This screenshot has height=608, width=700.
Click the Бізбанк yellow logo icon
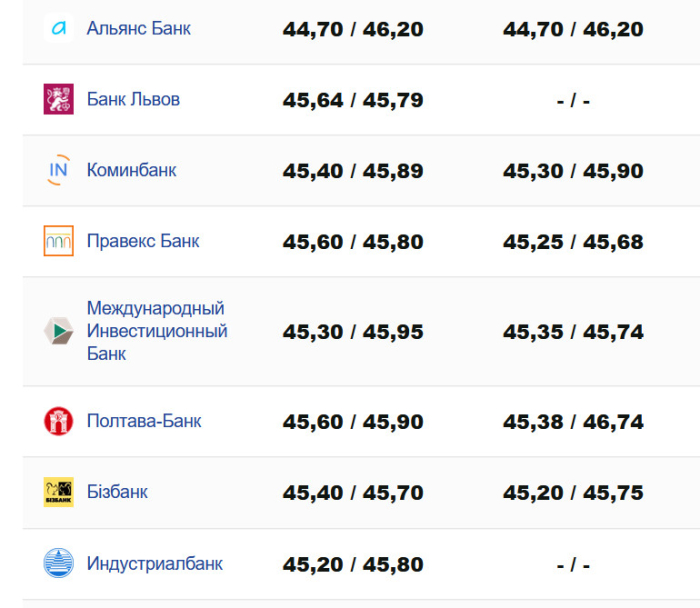[58, 492]
